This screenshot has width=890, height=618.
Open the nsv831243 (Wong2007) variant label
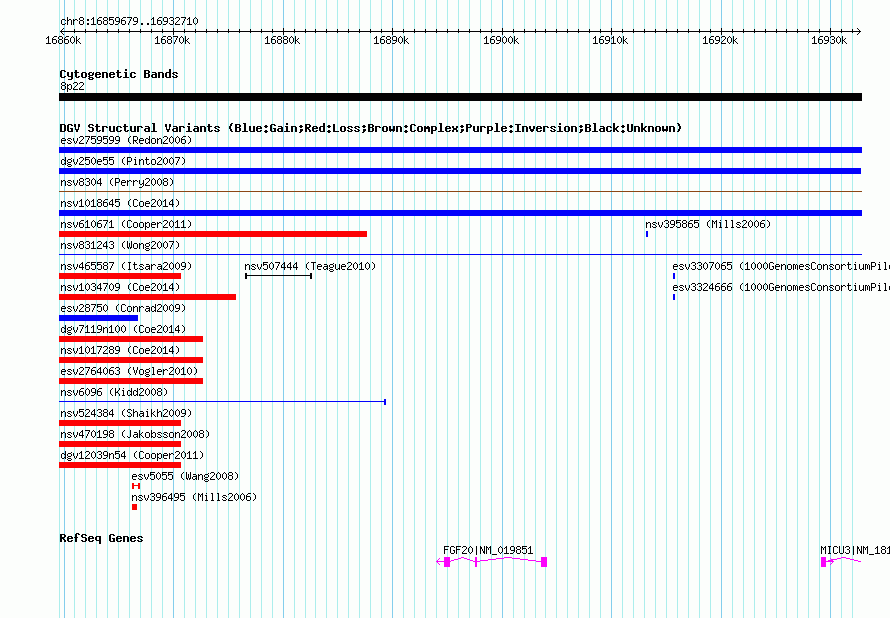coord(120,245)
